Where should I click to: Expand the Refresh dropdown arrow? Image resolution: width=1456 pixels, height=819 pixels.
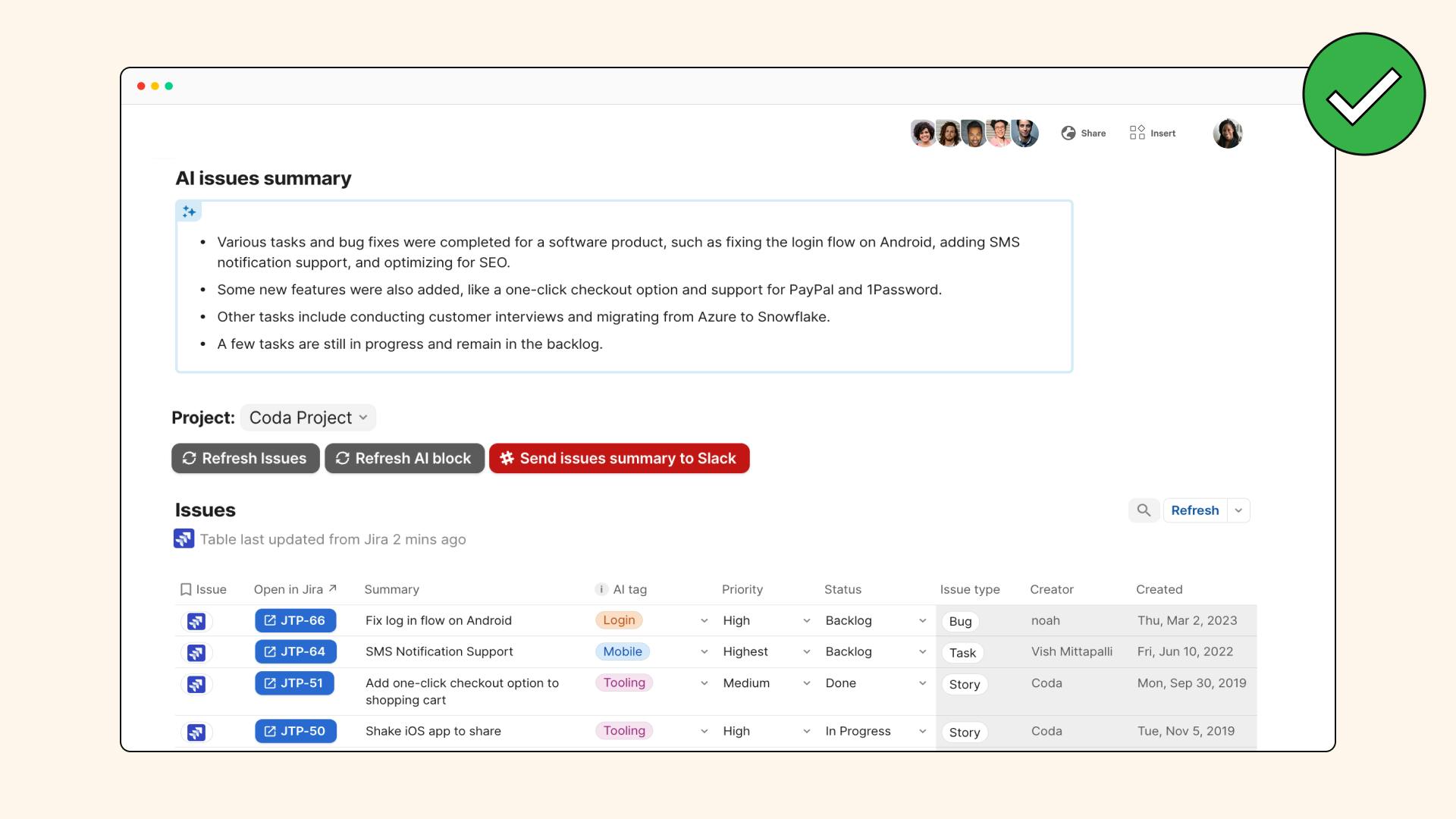[1238, 511]
